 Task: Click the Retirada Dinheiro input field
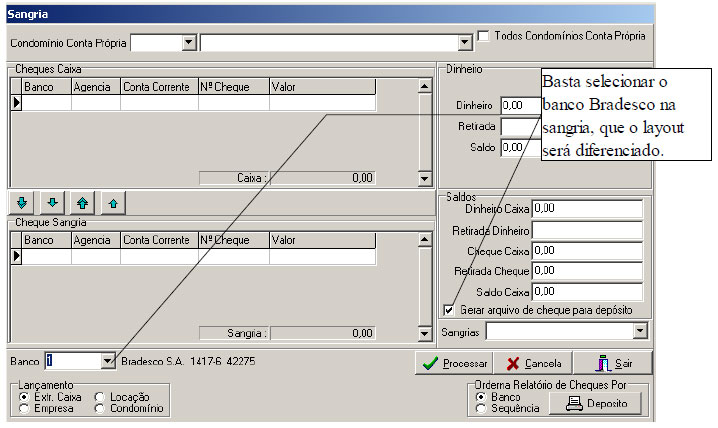coord(586,230)
